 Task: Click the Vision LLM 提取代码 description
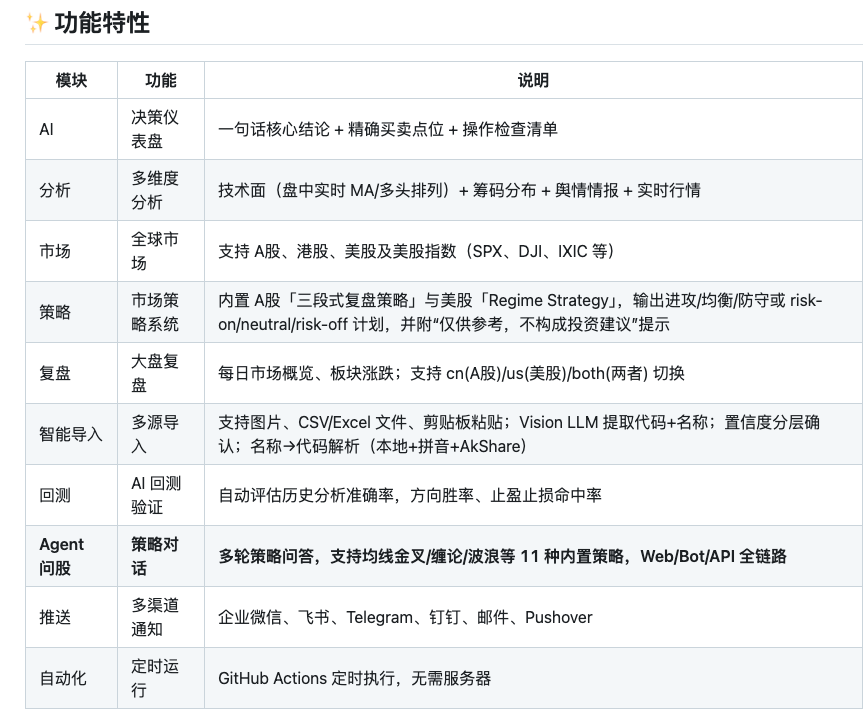click(533, 434)
